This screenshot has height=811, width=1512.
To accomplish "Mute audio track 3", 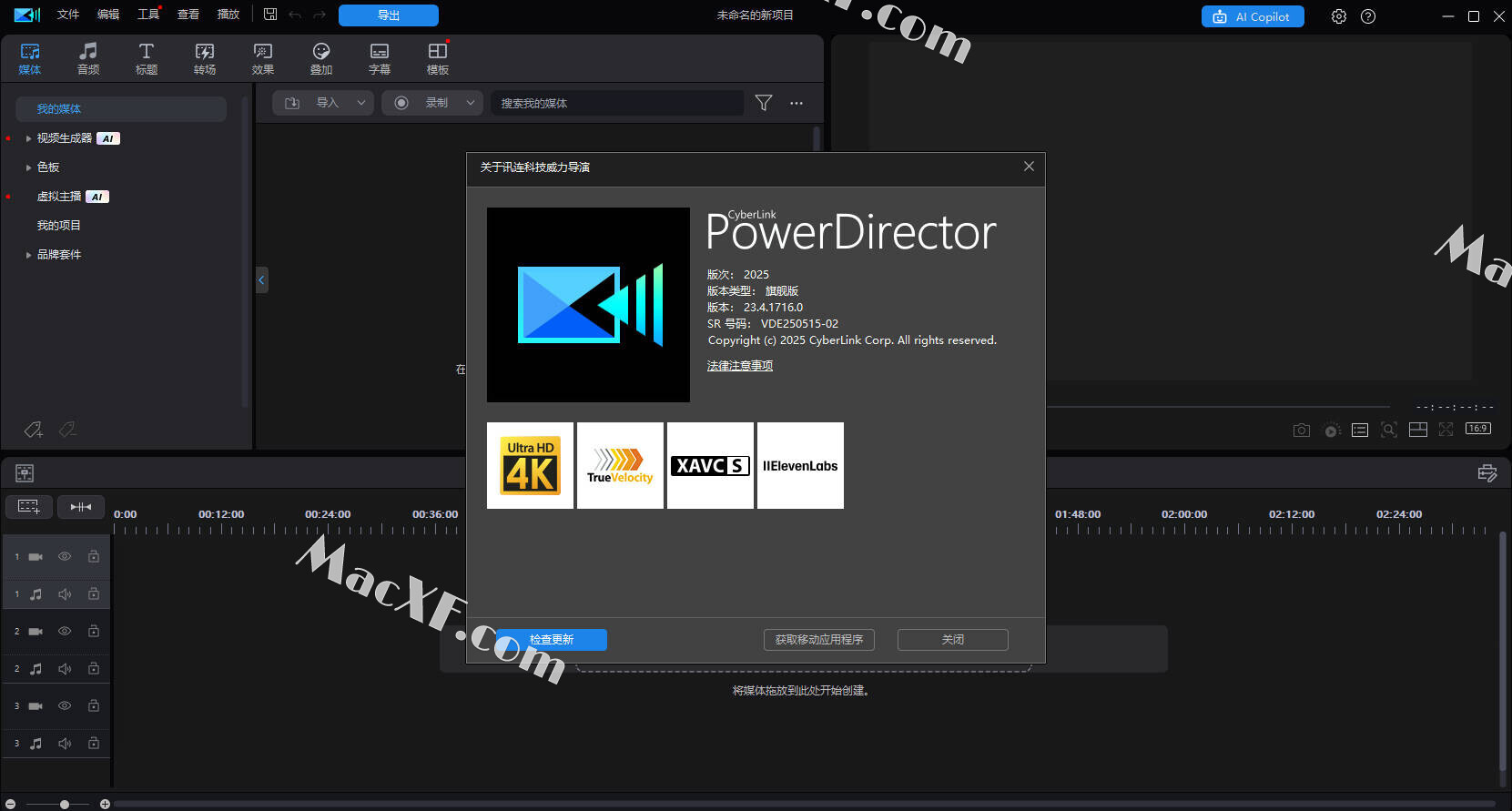I will point(65,743).
